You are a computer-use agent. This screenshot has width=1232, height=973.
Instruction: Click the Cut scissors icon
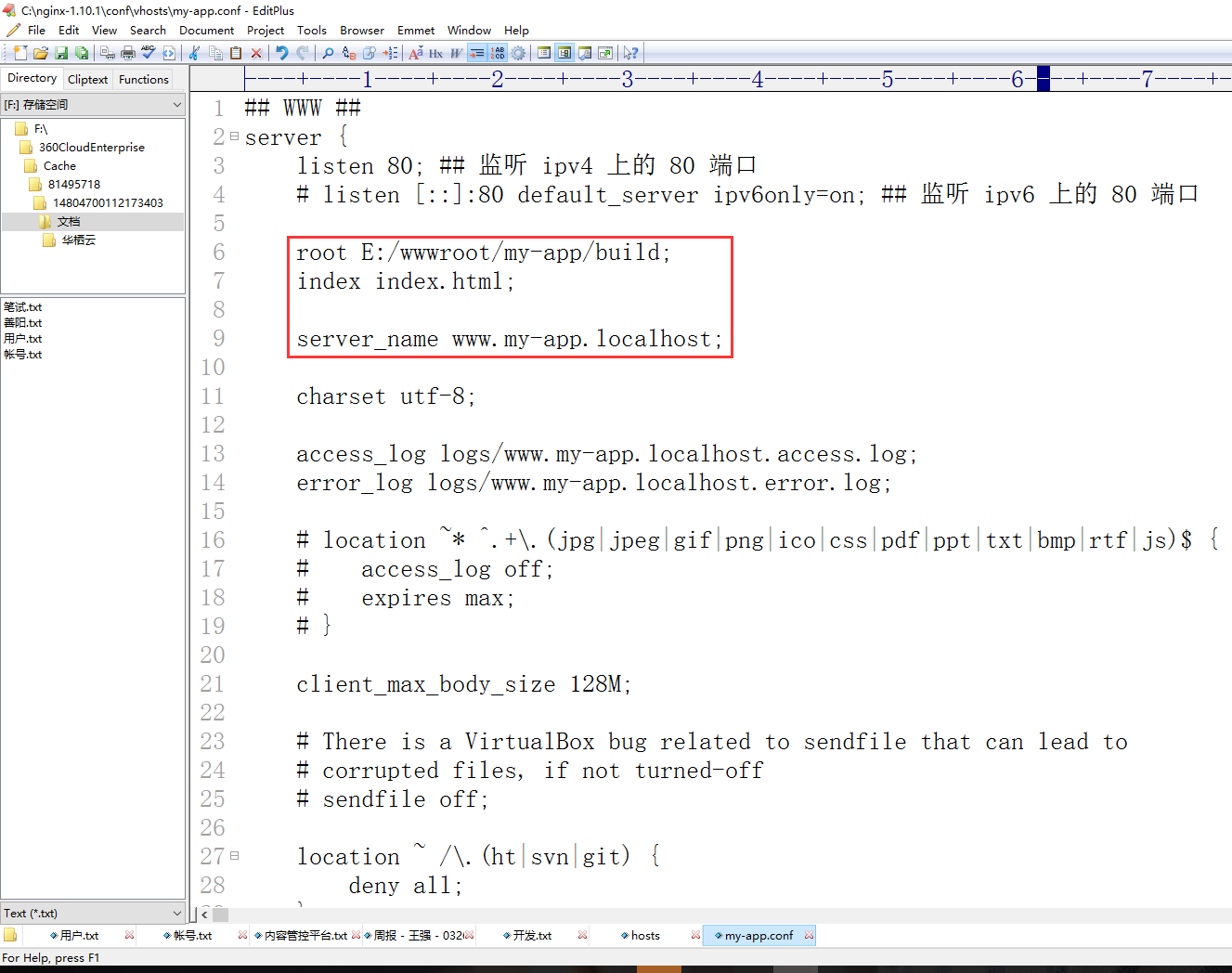click(194, 53)
